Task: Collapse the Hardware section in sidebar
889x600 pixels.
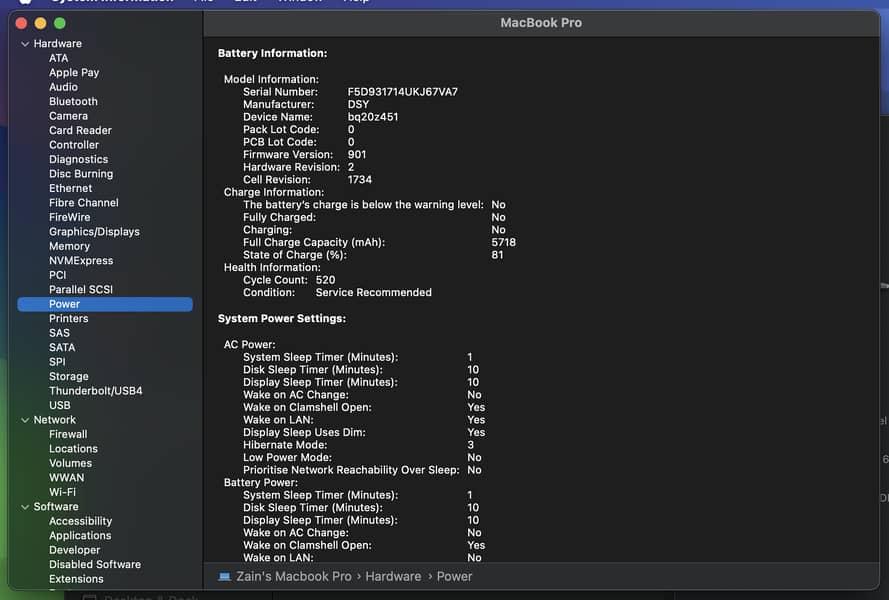Action: click(25, 44)
